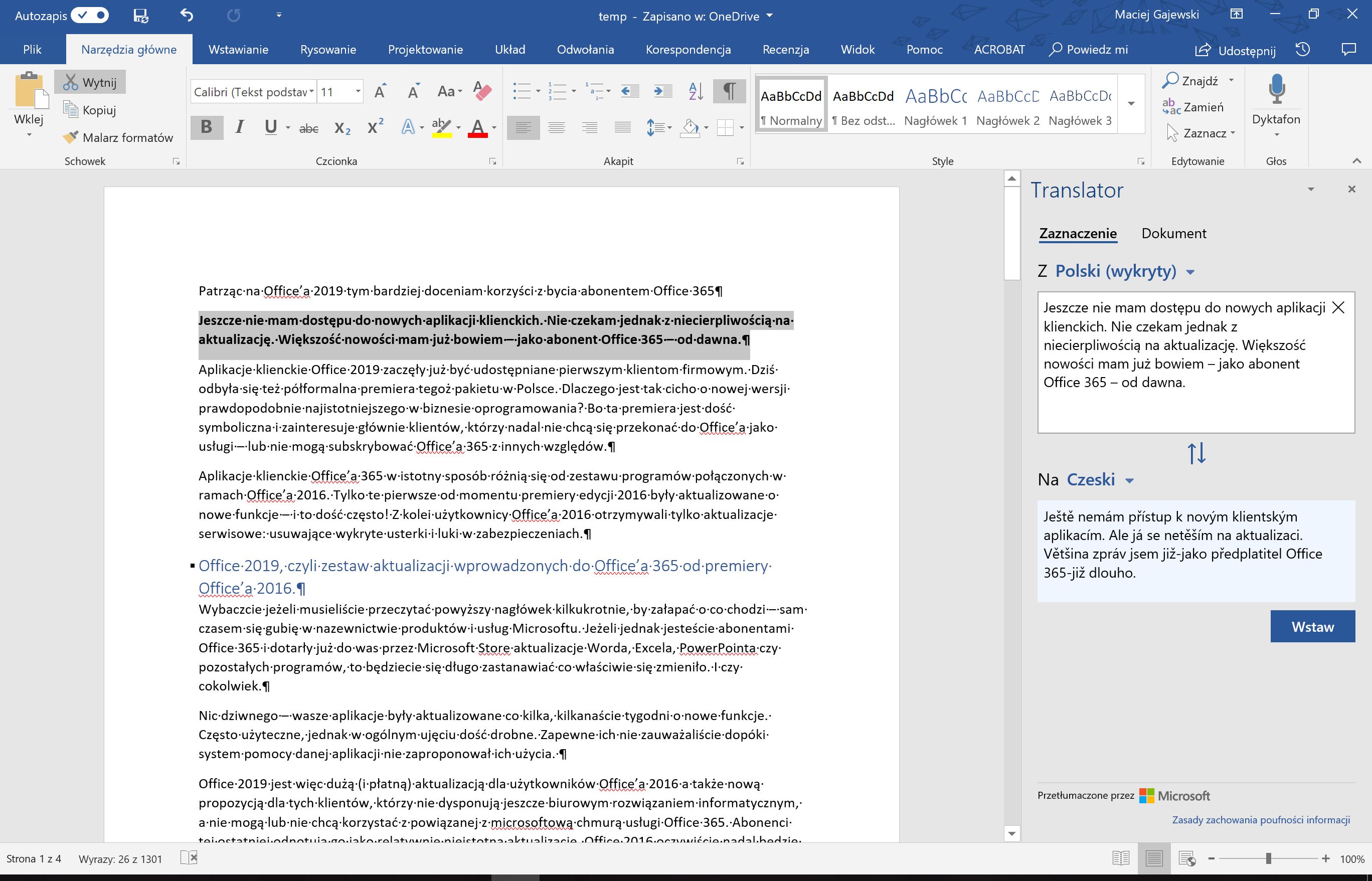Viewport: 1372px width, 881px height.
Task: Open the Plik tab
Action: (32, 49)
